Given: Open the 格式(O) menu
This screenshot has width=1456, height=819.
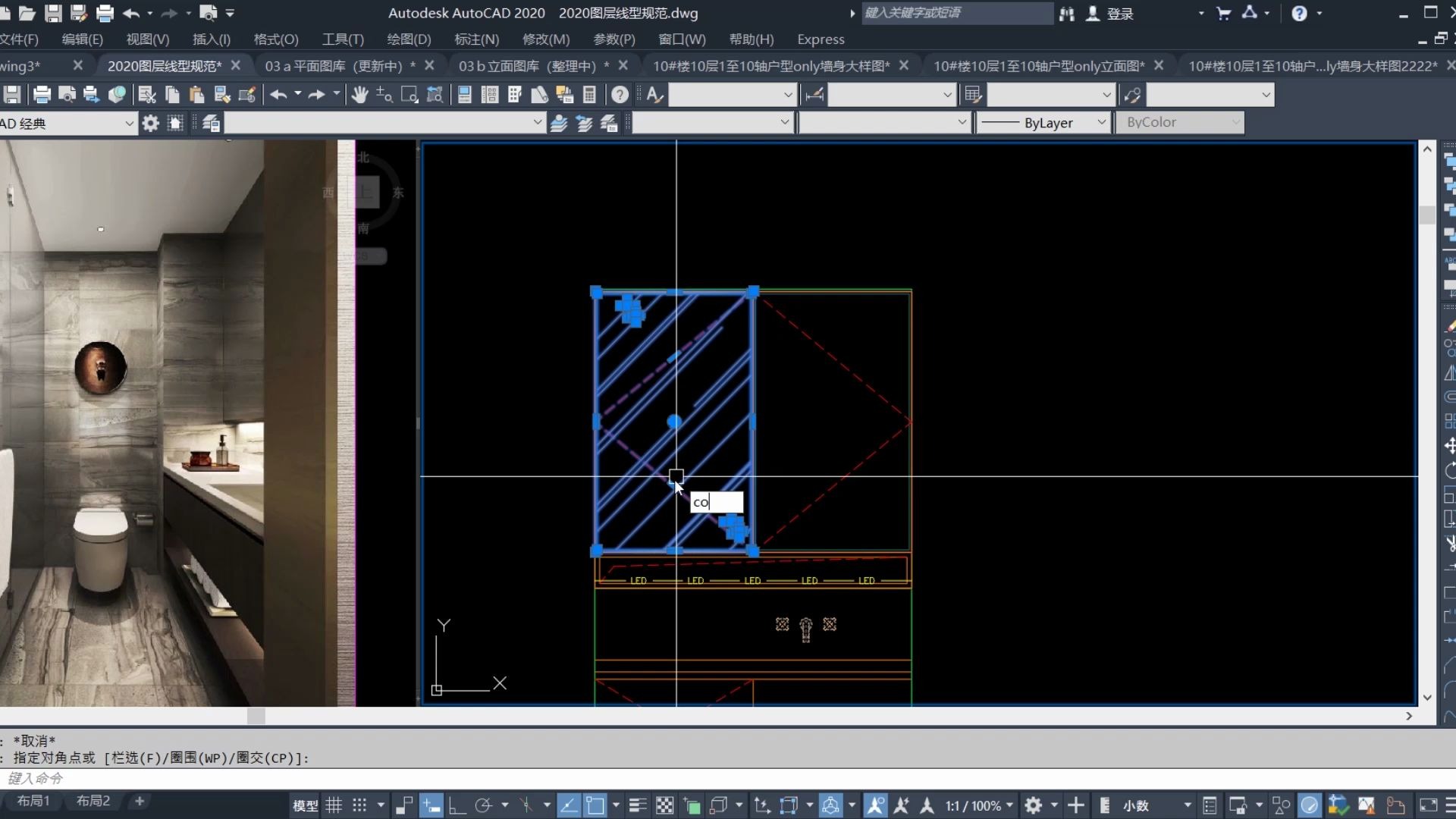Looking at the screenshot, I should [x=275, y=39].
